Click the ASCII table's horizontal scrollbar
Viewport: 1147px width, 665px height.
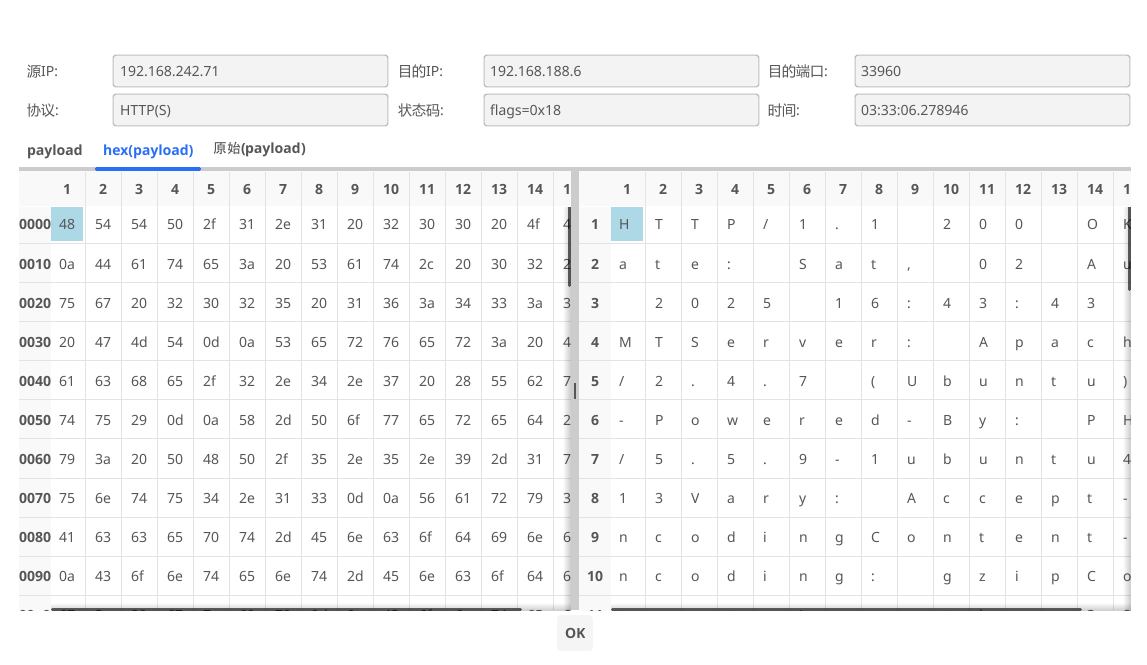tap(845, 608)
